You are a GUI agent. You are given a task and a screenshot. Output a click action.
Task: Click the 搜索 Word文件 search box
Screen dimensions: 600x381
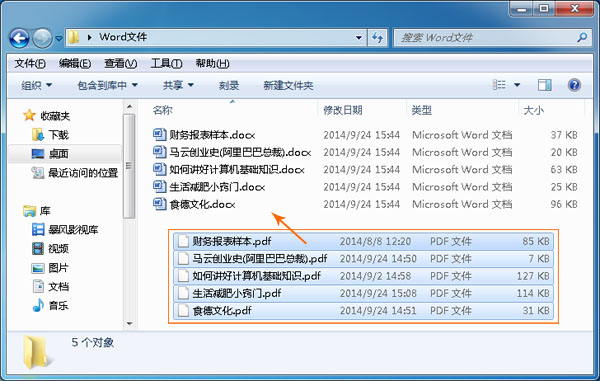[x=491, y=37]
